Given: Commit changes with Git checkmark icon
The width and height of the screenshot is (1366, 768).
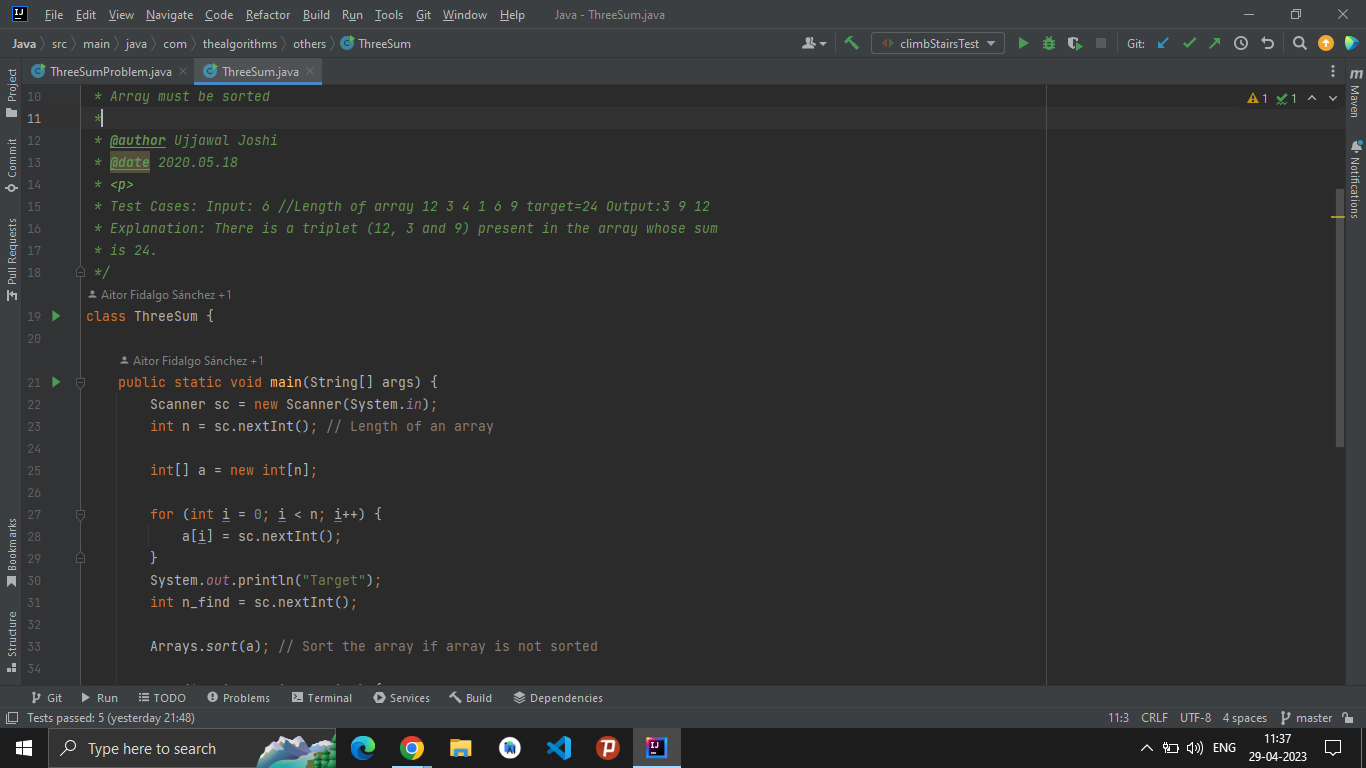Looking at the screenshot, I should (1189, 43).
